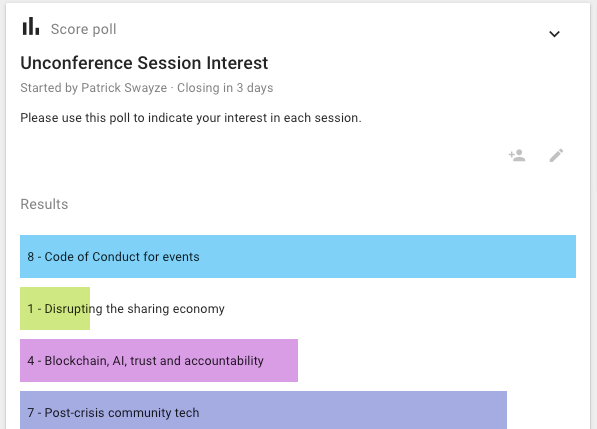Click the Closing in 3 days text

tap(225, 88)
